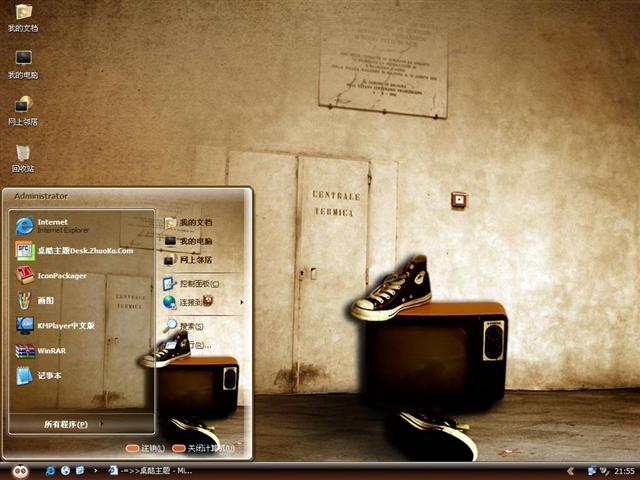Open 控制面板(C) control panel
Image resolution: width=640 pixels, height=480 pixels.
[x=191, y=284]
